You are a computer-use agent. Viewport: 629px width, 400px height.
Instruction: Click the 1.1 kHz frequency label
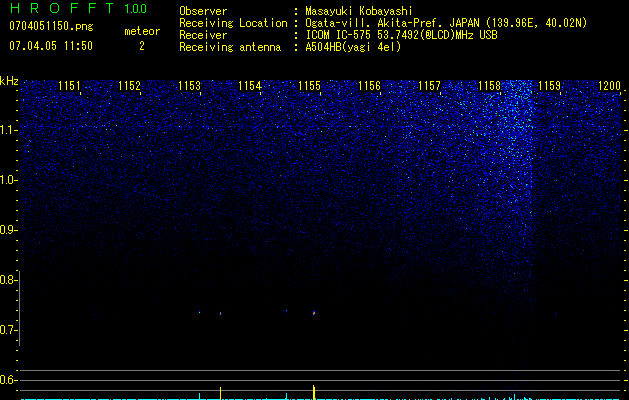[x=9, y=130]
